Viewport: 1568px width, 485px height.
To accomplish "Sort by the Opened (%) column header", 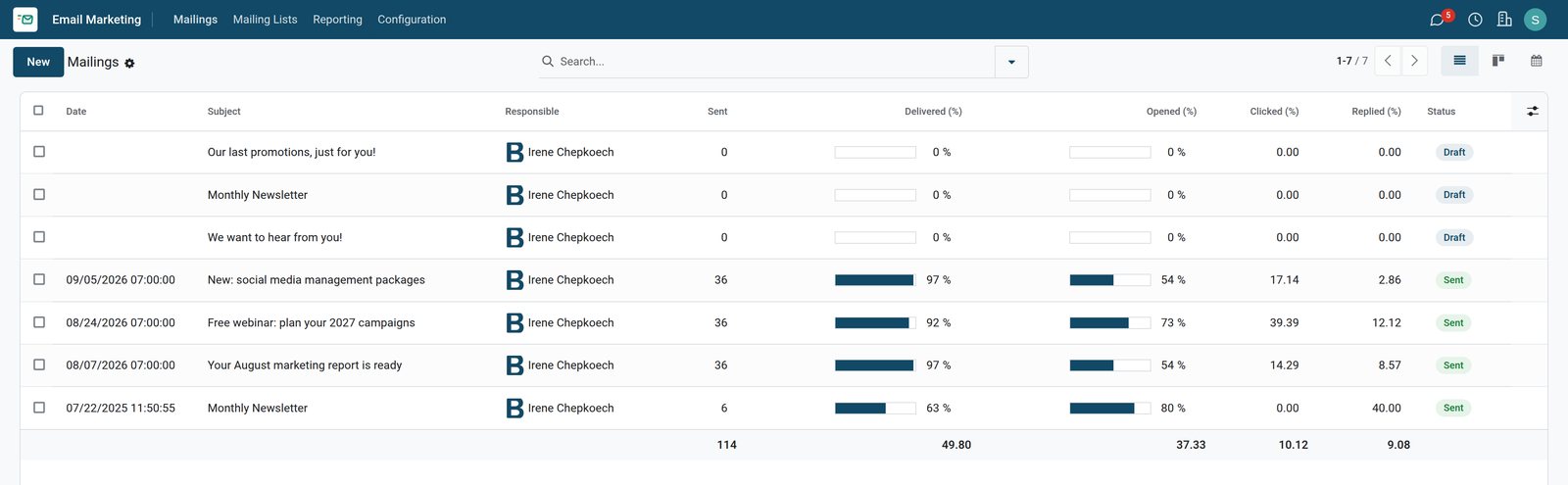I will tap(1171, 112).
